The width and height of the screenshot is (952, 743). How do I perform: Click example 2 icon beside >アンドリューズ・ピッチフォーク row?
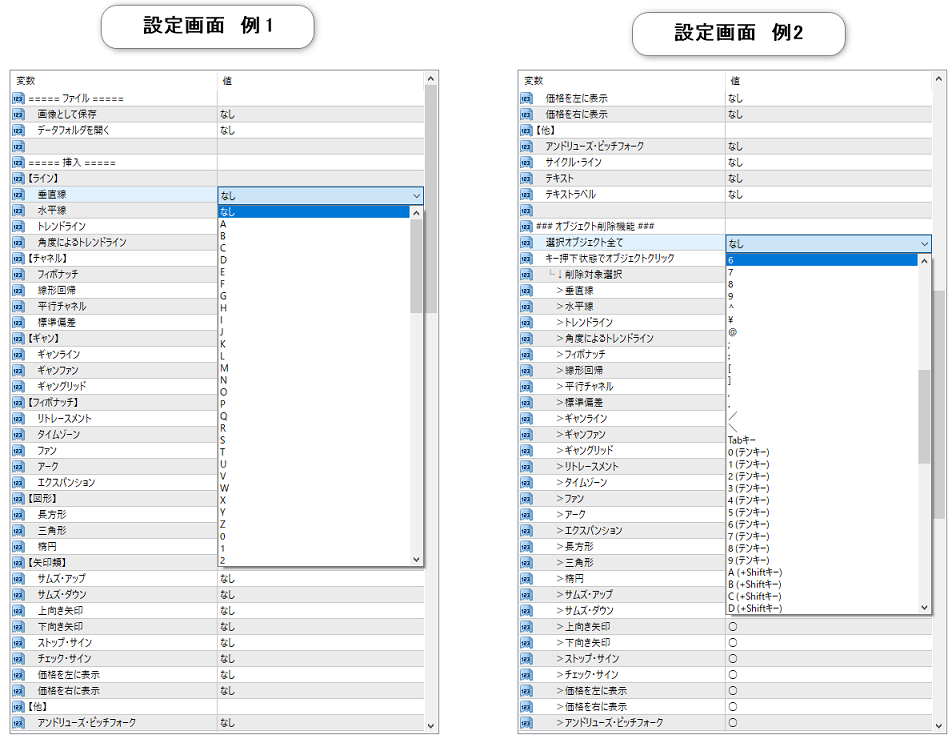[526, 723]
